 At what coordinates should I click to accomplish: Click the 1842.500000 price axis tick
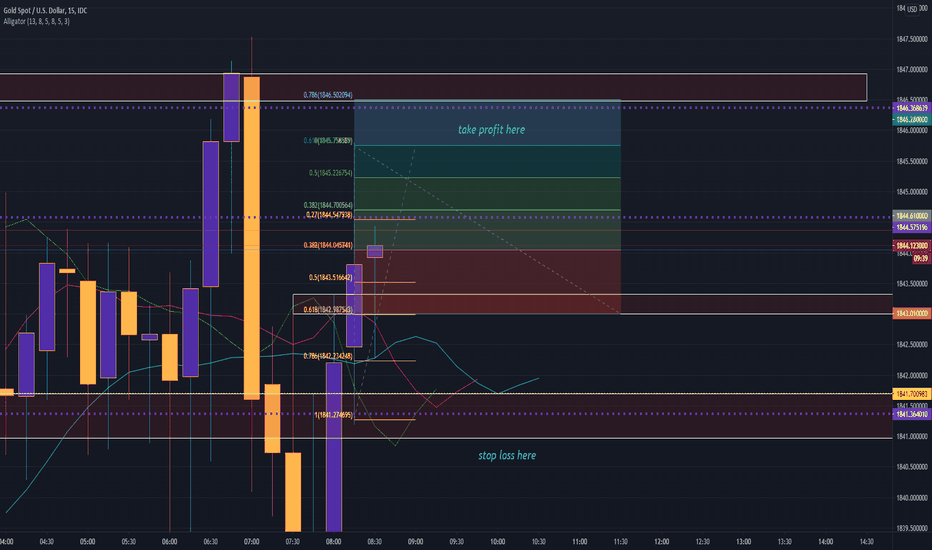coord(912,344)
